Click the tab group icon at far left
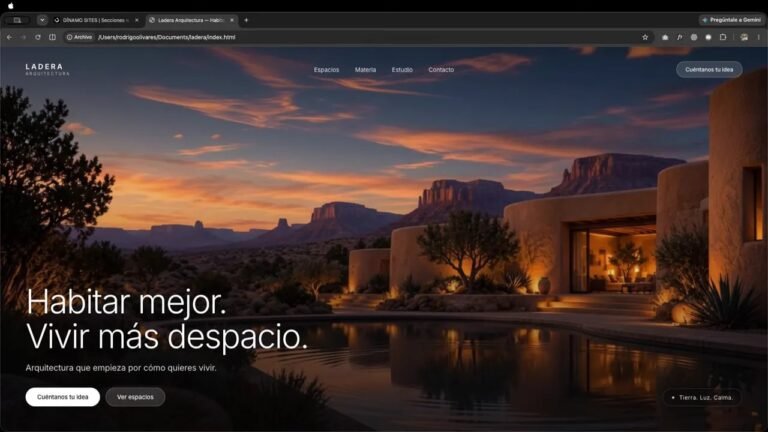 tap(17, 20)
